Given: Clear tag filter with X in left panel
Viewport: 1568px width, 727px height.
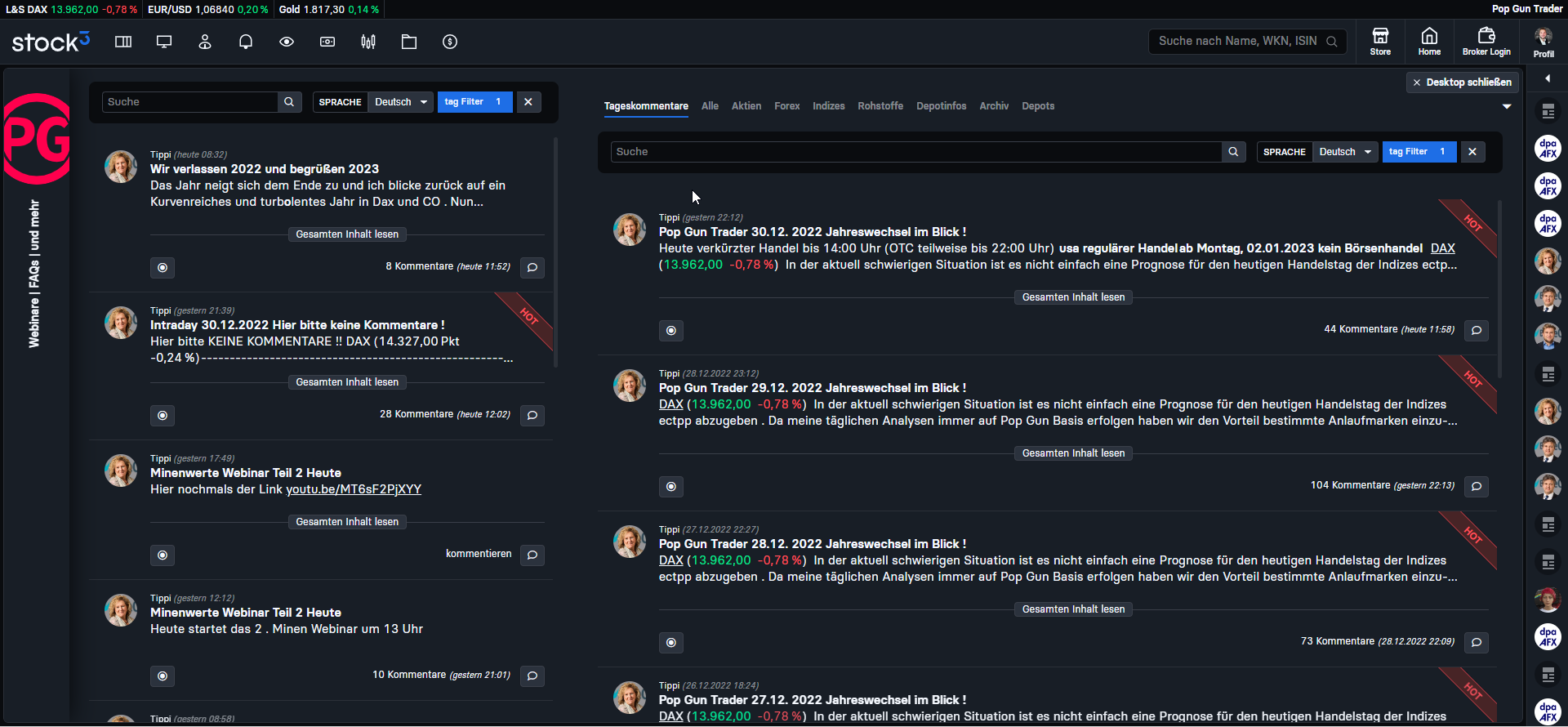Looking at the screenshot, I should pyautogui.click(x=528, y=102).
